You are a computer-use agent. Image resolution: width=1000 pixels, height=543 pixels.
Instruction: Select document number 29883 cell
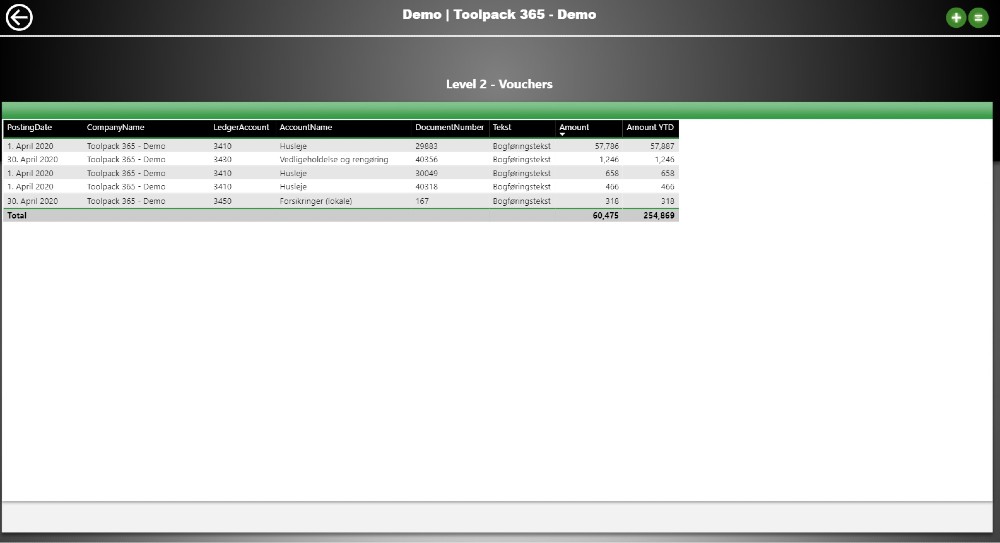[427, 146]
